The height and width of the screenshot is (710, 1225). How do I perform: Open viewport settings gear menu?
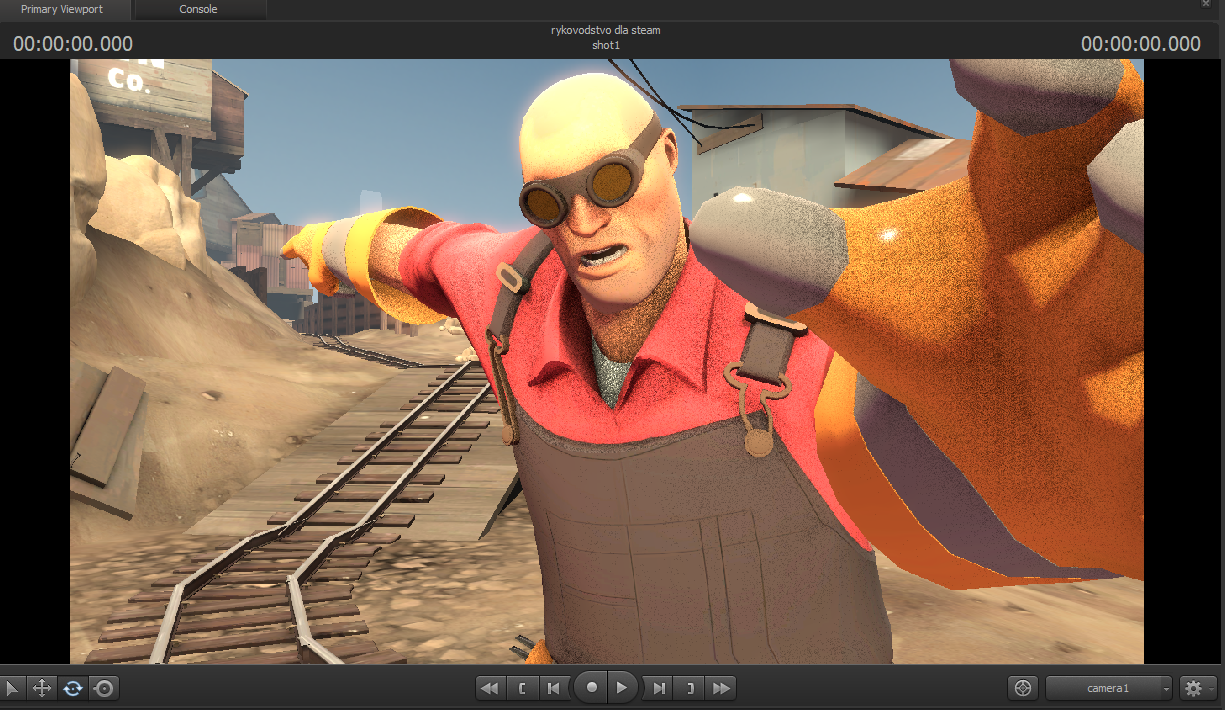[x=1195, y=688]
